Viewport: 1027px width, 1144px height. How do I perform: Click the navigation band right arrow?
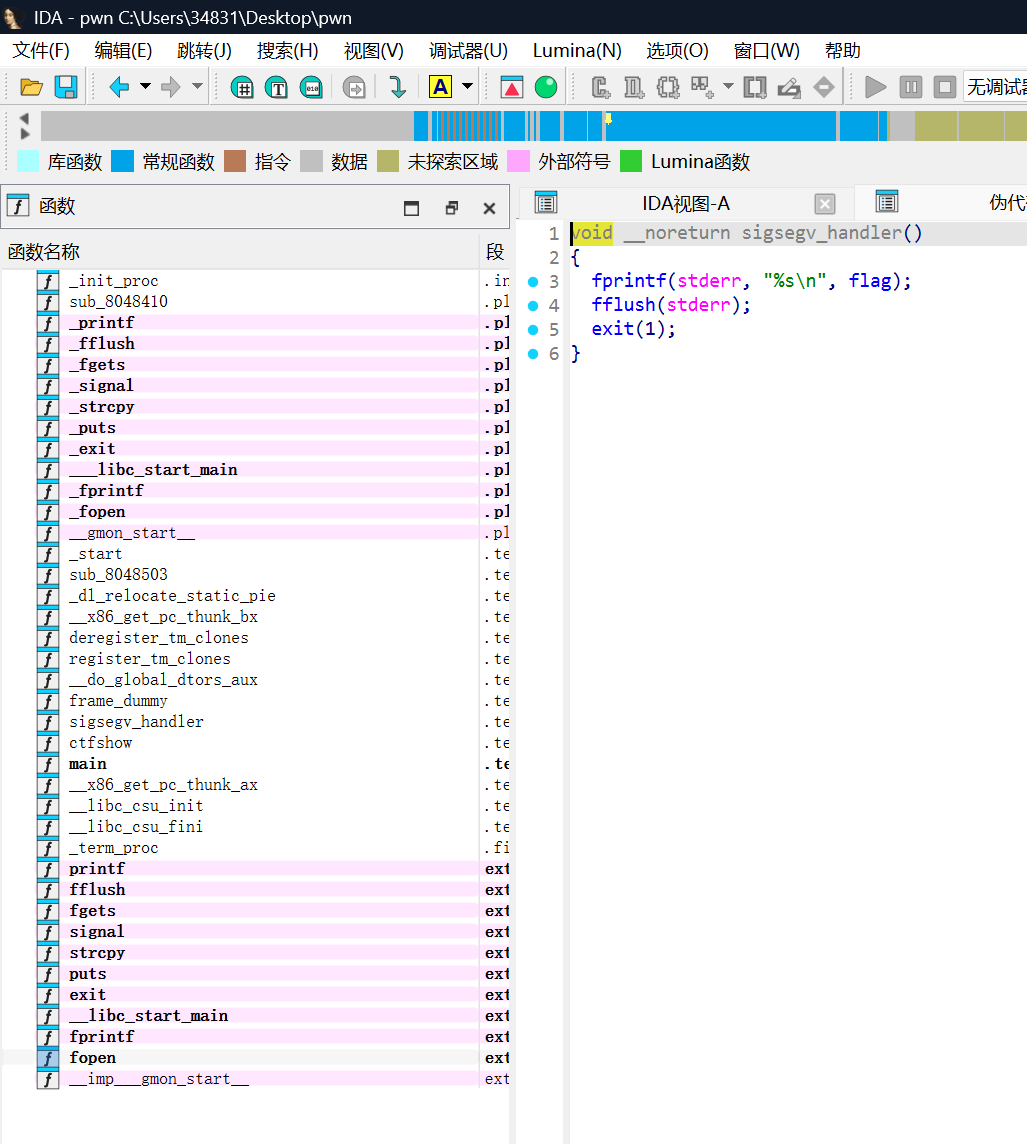pos(25,134)
